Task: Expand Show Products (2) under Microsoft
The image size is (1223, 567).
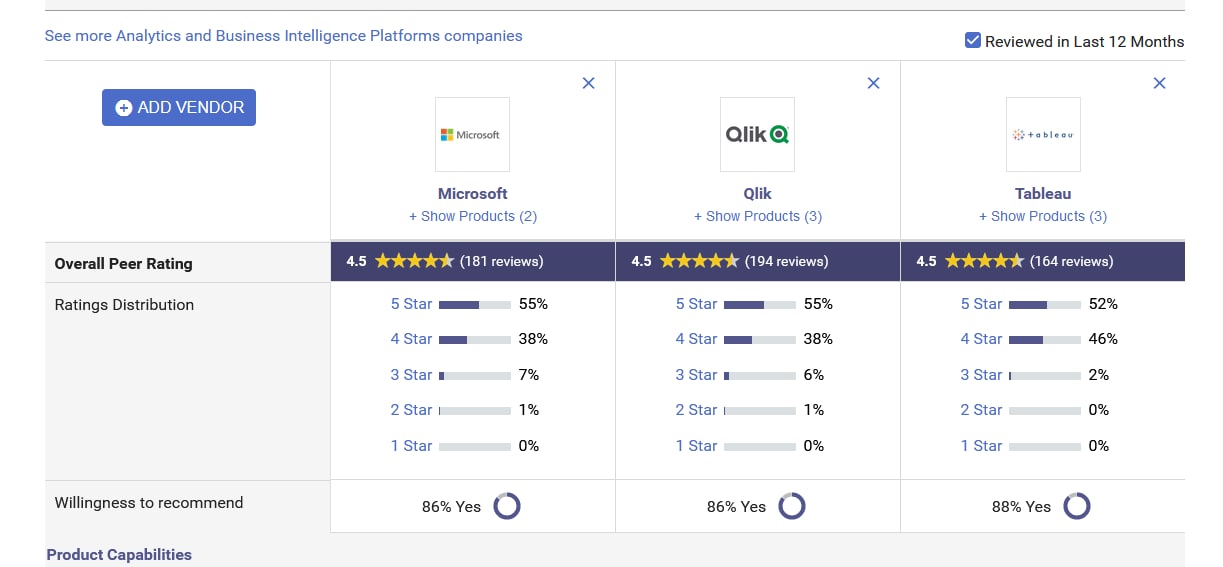Action: coord(473,216)
